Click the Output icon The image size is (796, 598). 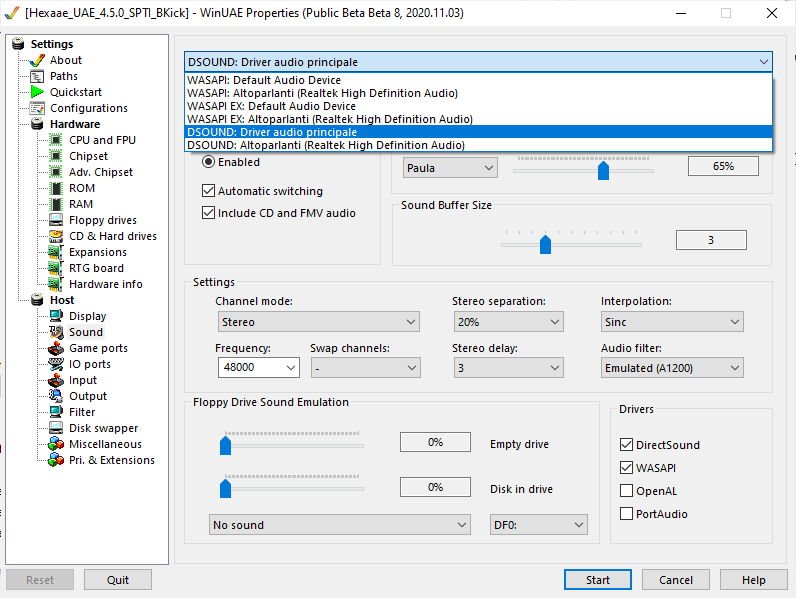pyautogui.click(x=56, y=396)
